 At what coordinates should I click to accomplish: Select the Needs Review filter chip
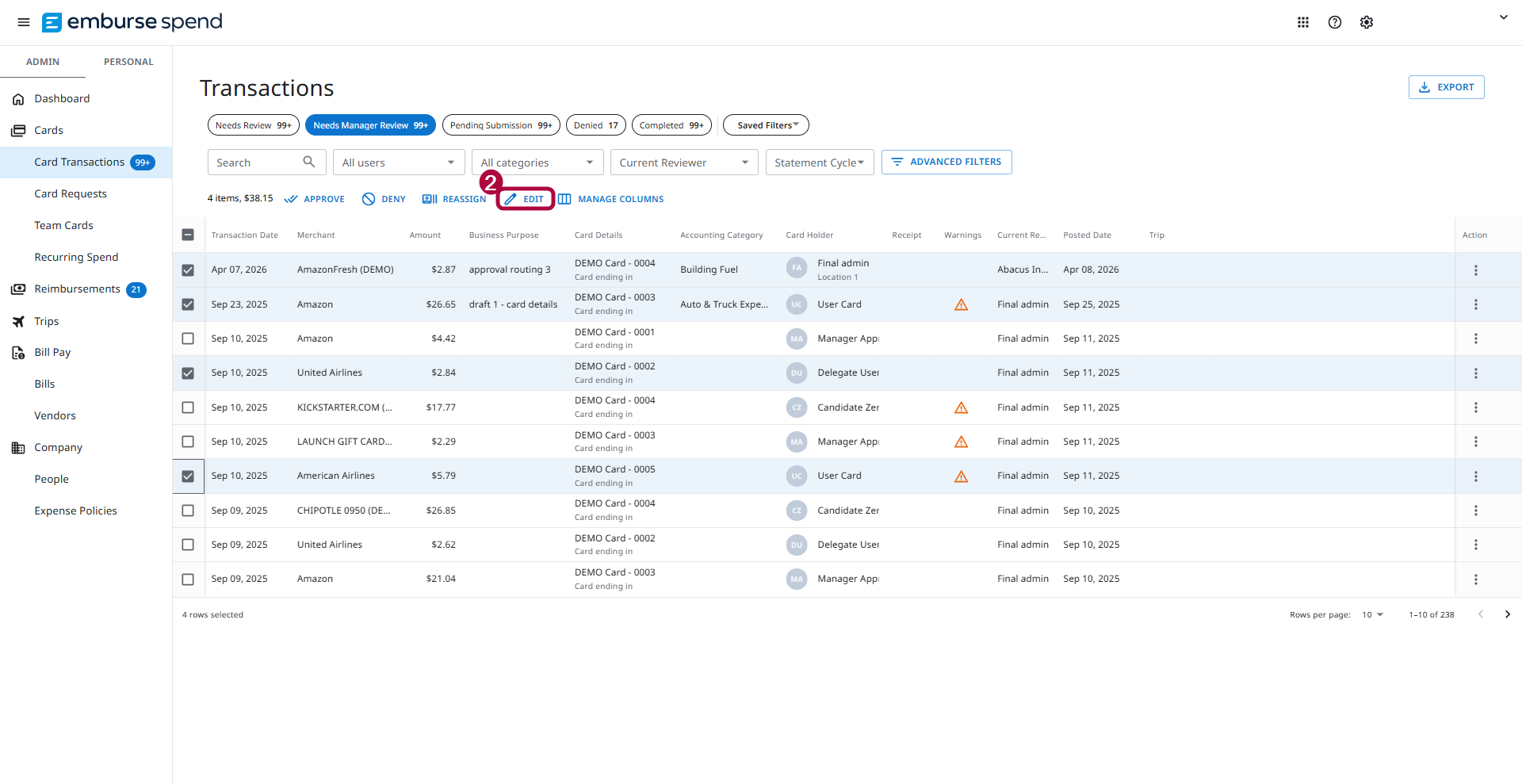(254, 125)
